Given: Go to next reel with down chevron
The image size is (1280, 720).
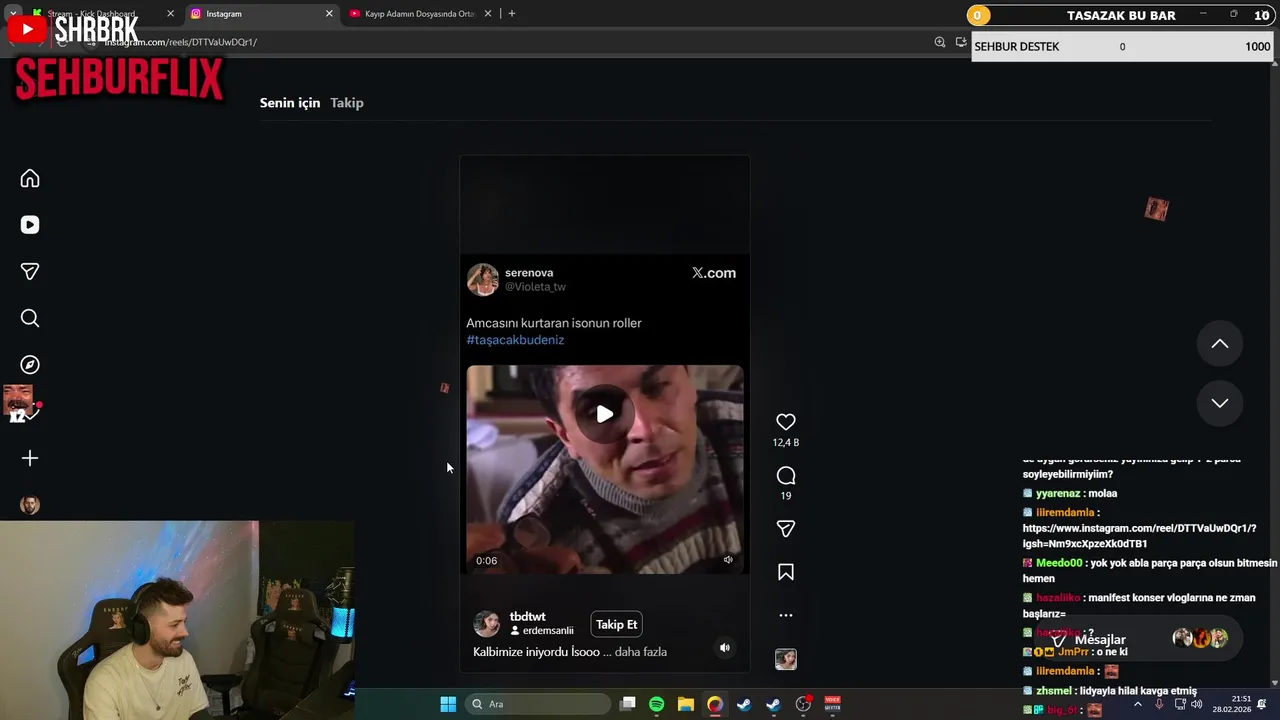Looking at the screenshot, I should pyautogui.click(x=1220, y=403).
